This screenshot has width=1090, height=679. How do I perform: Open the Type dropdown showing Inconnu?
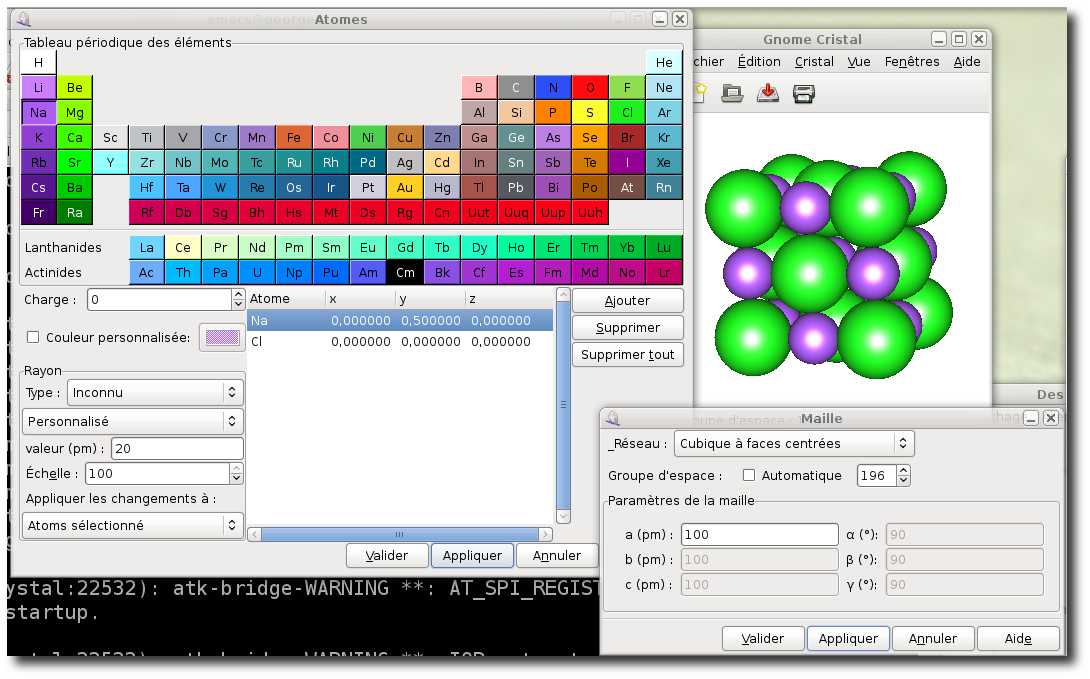[x=155, y=393]
